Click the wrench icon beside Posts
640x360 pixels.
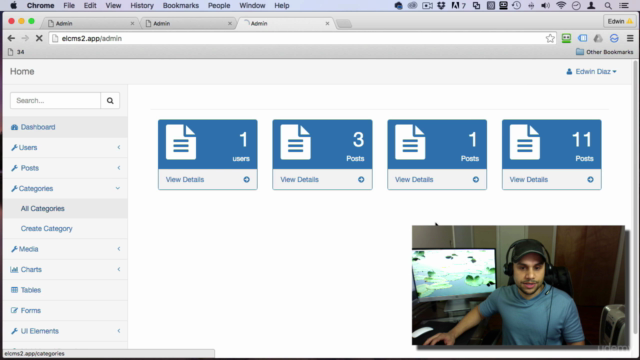[14, 168]
